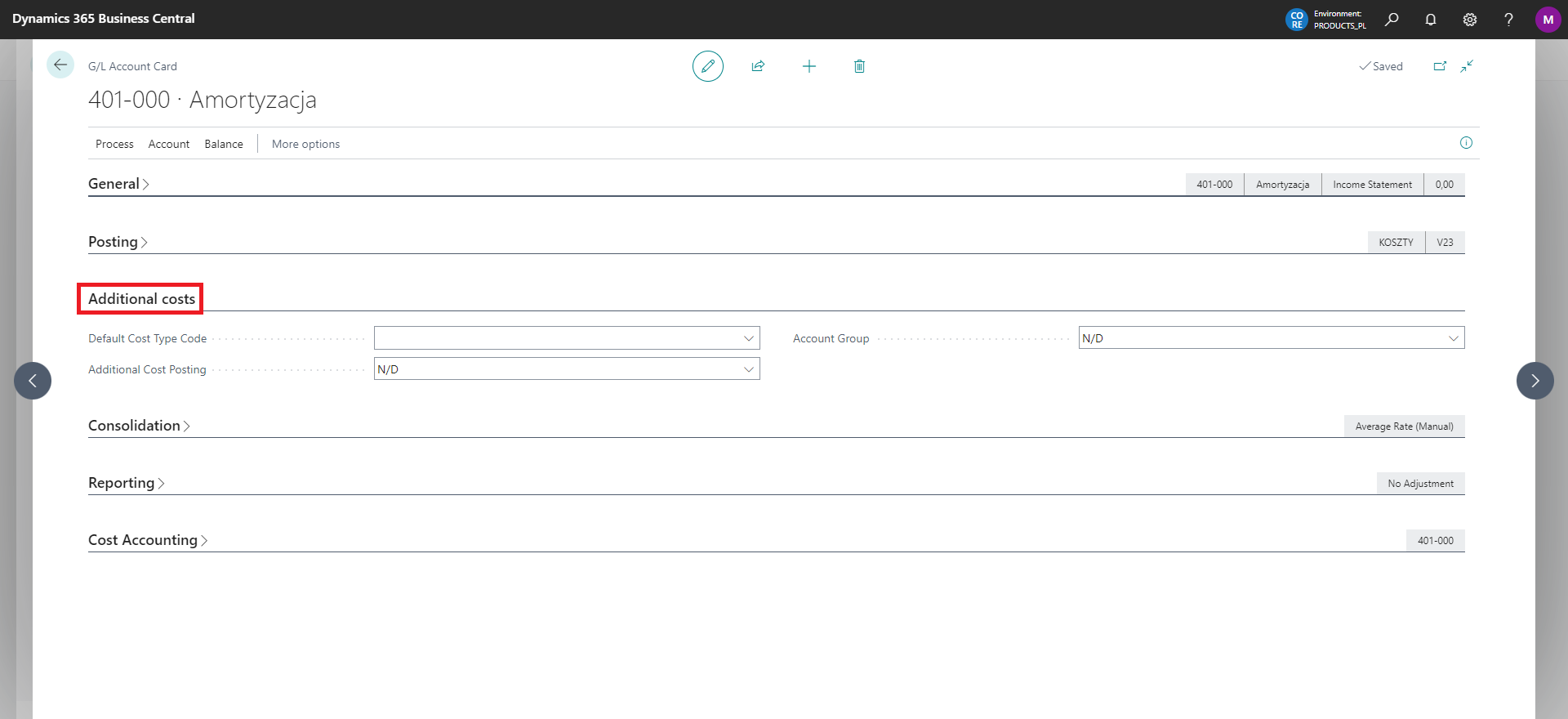Image resolution: width=1568 pixels, height=719 pixels.
Task: Open the Process menu
Action: 114,144
